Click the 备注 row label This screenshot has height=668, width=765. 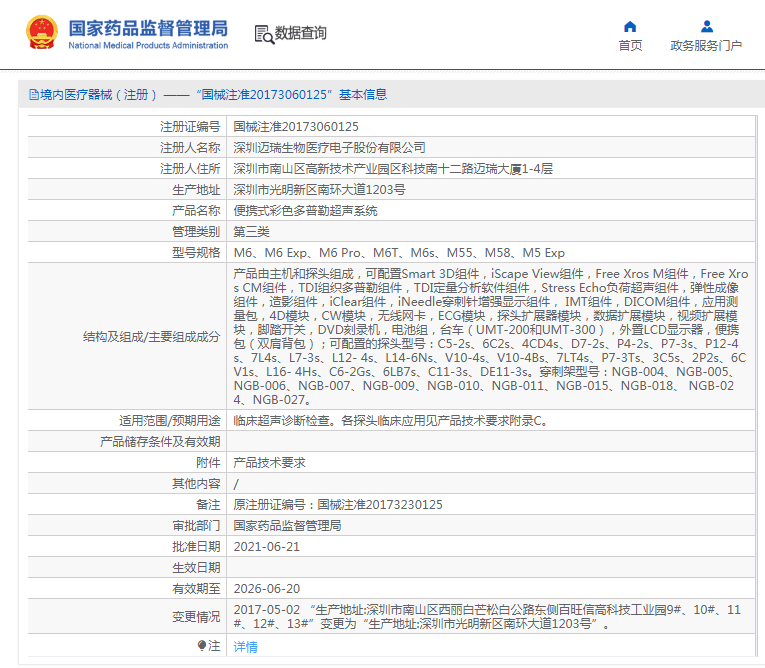point(208,505)
